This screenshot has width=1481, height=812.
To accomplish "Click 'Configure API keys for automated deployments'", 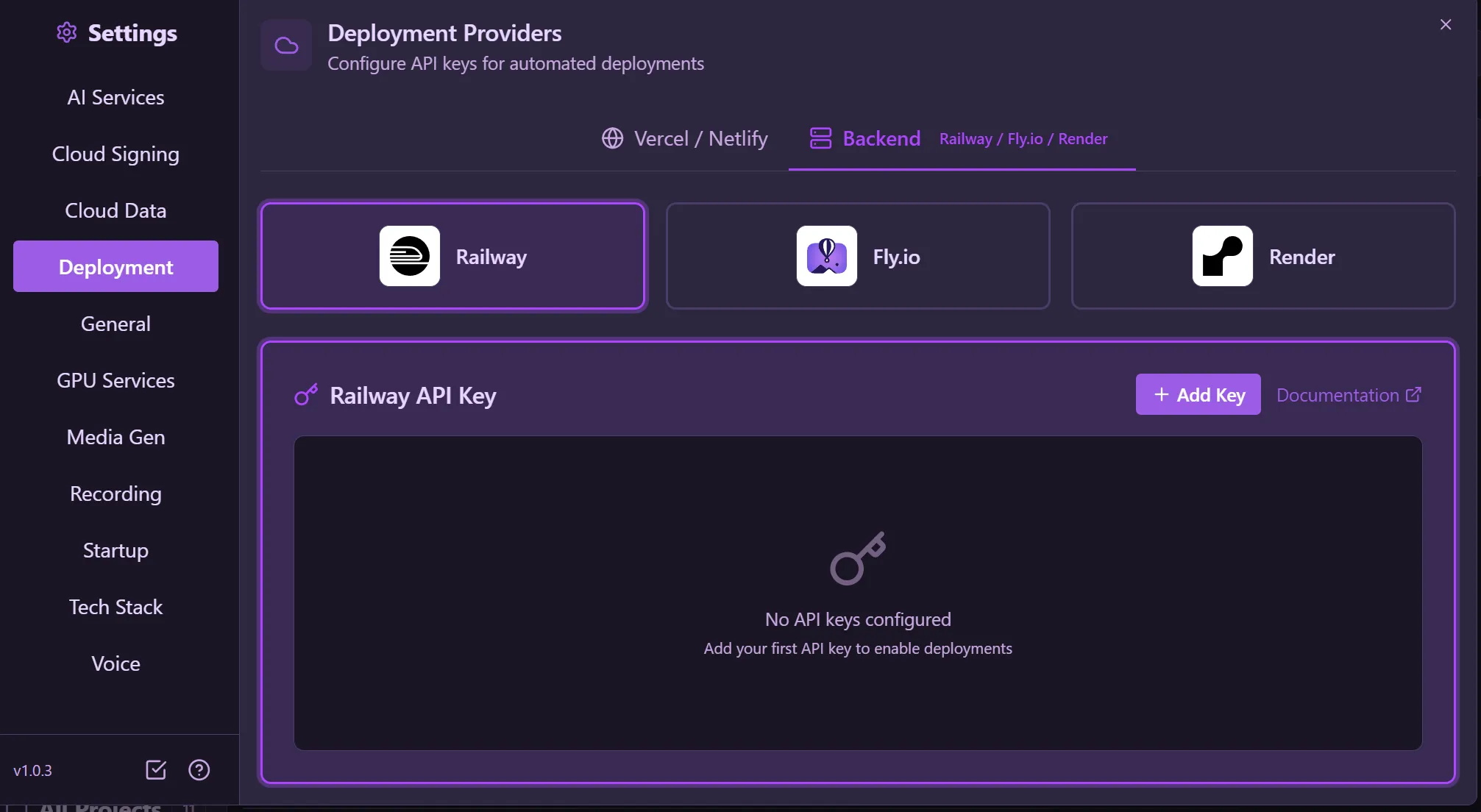I will click(516, 63).
